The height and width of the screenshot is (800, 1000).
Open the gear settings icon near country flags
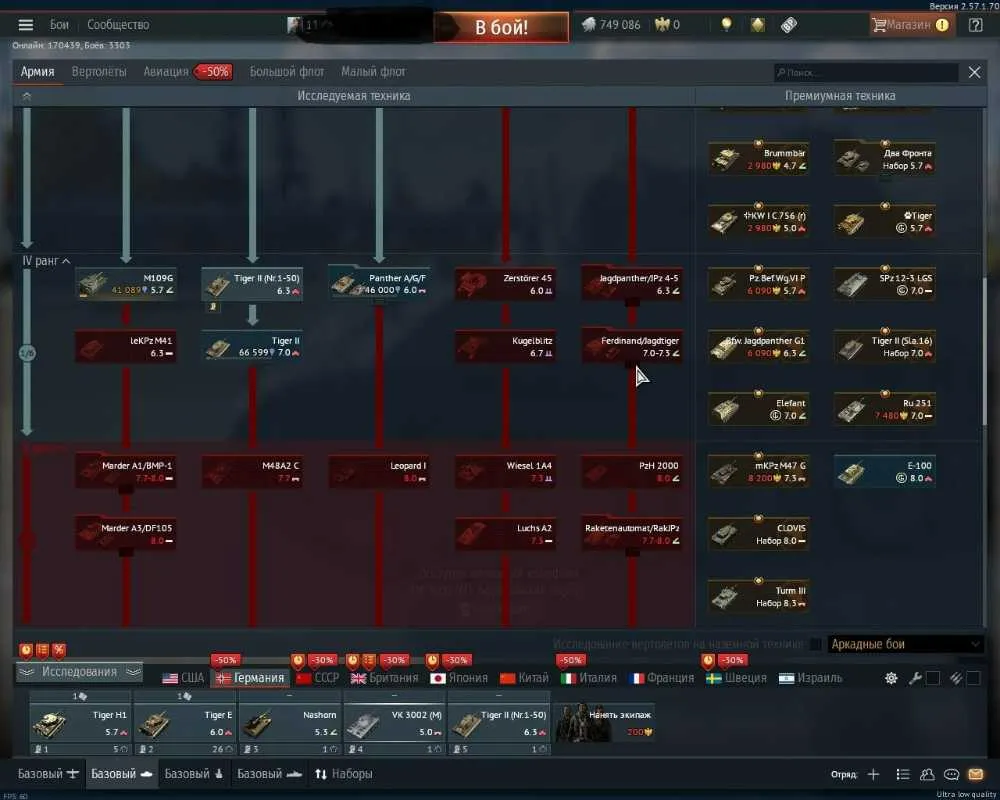pyautogui.click(x=891, y=678)
